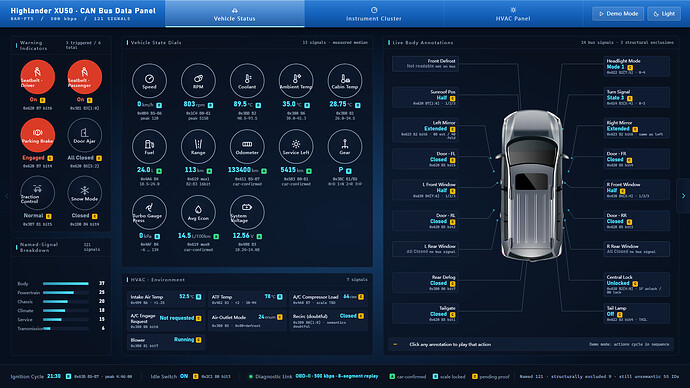Click the Recirc (doubtful) card
This screenshot has width=690, height=388.
(x=328, y=321)
